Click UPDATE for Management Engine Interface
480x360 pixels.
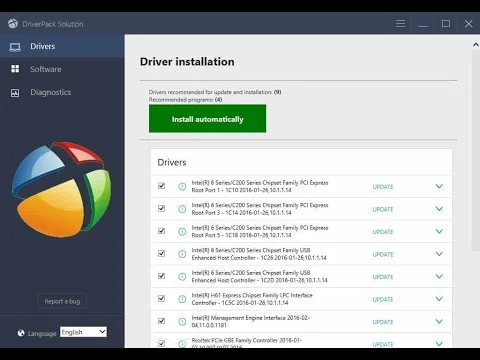click(x=383, y=322)
